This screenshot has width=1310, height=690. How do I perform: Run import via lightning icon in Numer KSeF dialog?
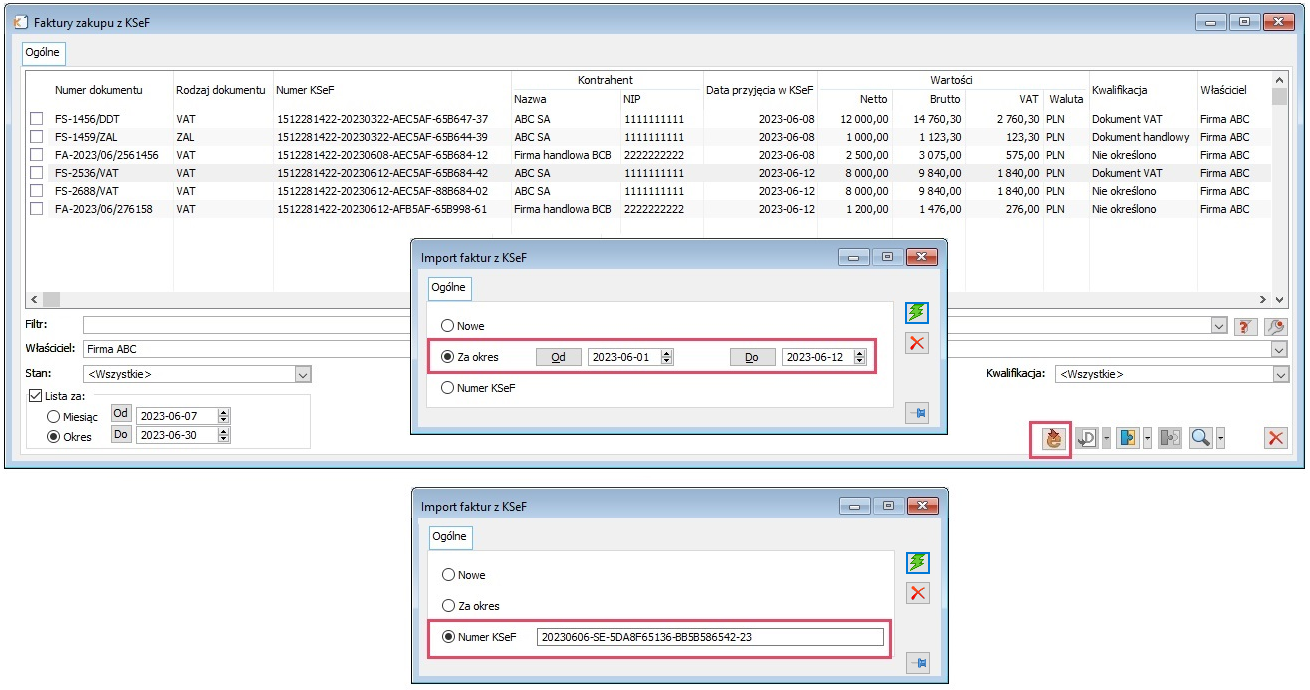pyautogui.click(x=918, y=562)
